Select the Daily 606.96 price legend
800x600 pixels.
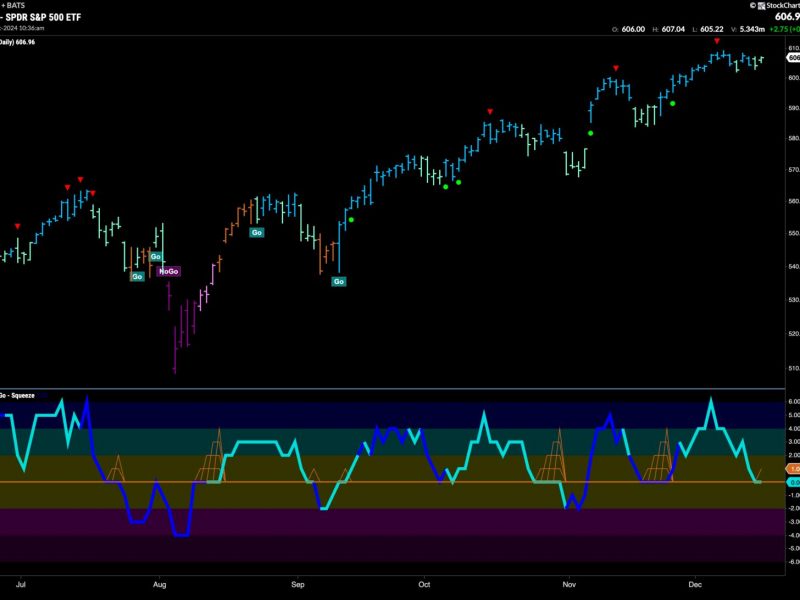point(17,42)
